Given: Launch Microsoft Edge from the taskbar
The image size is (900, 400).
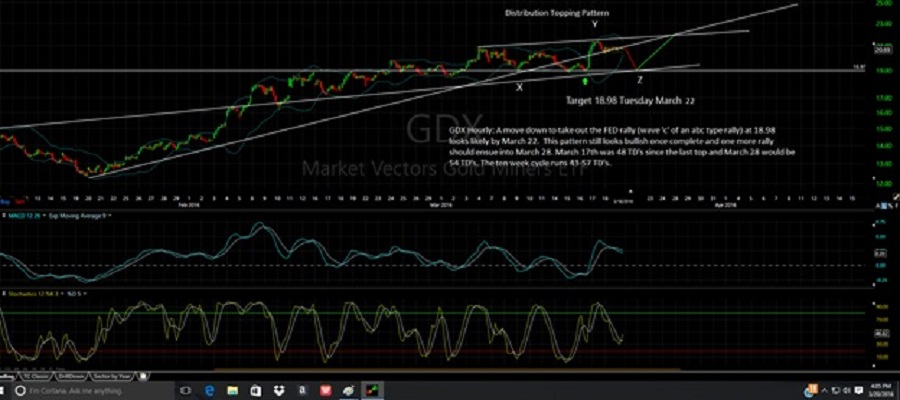Looking at the screenshot, I should point(209,390).
